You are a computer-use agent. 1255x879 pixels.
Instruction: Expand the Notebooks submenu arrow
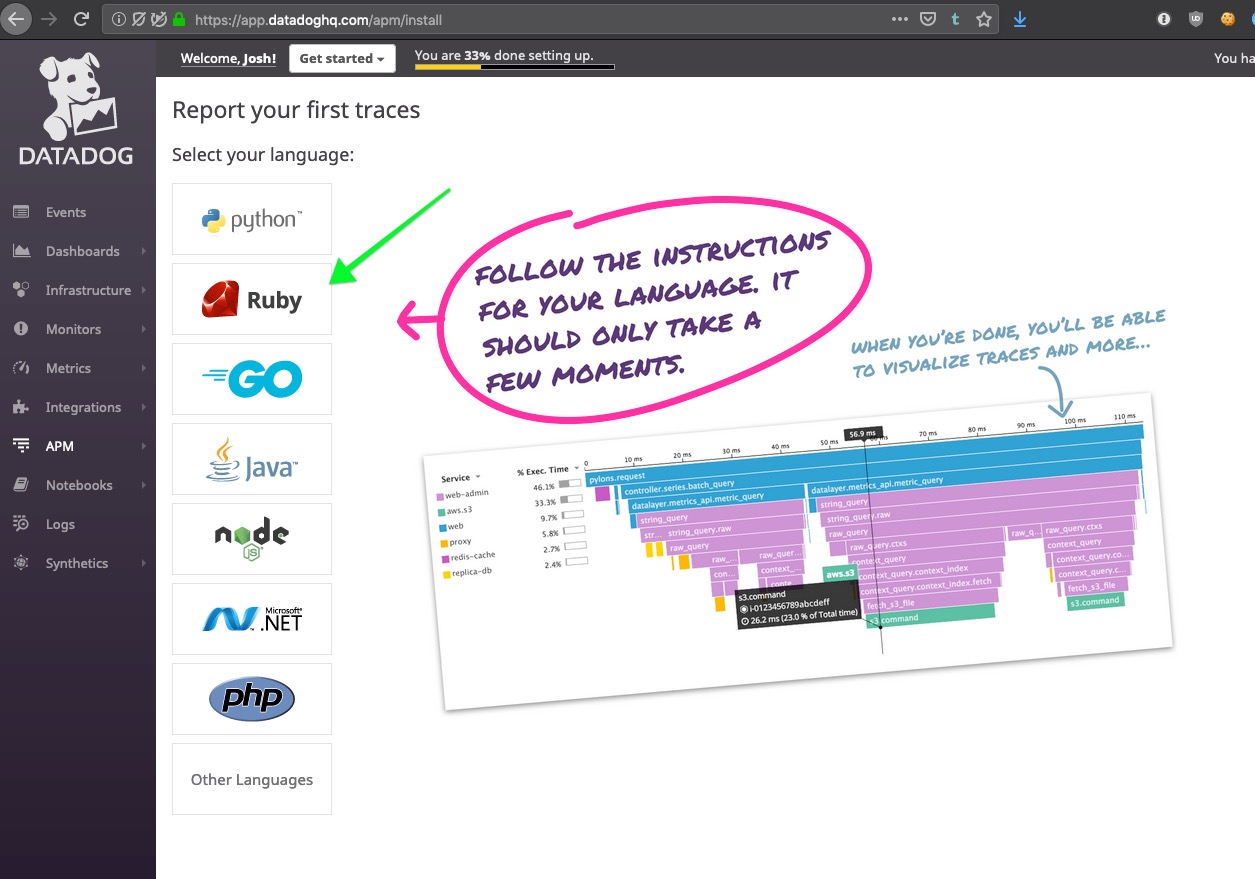(x=144, y=485)
